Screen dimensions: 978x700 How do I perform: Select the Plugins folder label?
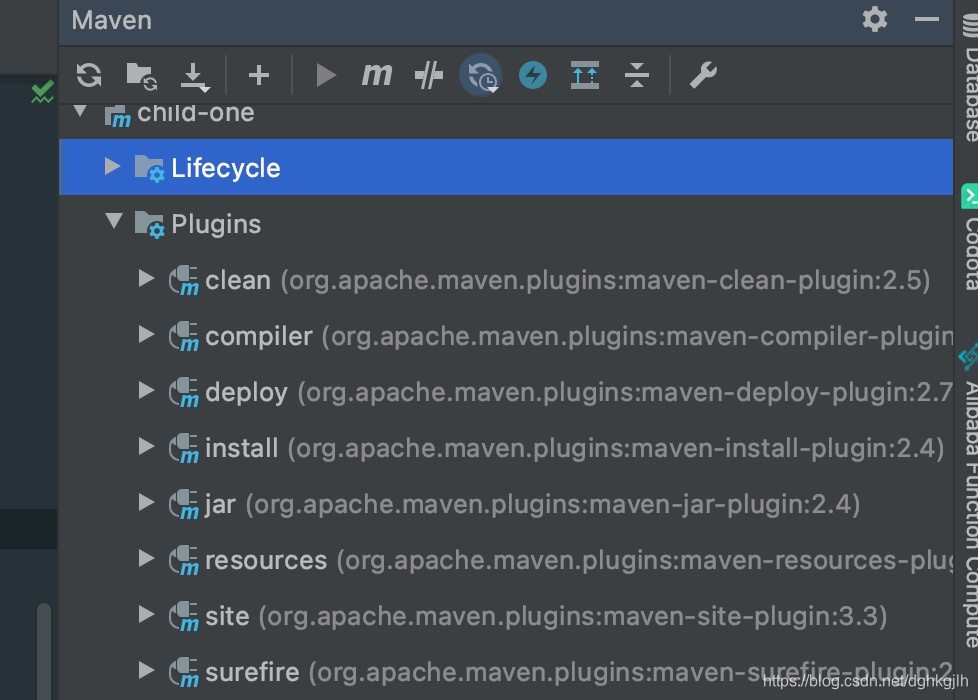(x=216, y=225)
